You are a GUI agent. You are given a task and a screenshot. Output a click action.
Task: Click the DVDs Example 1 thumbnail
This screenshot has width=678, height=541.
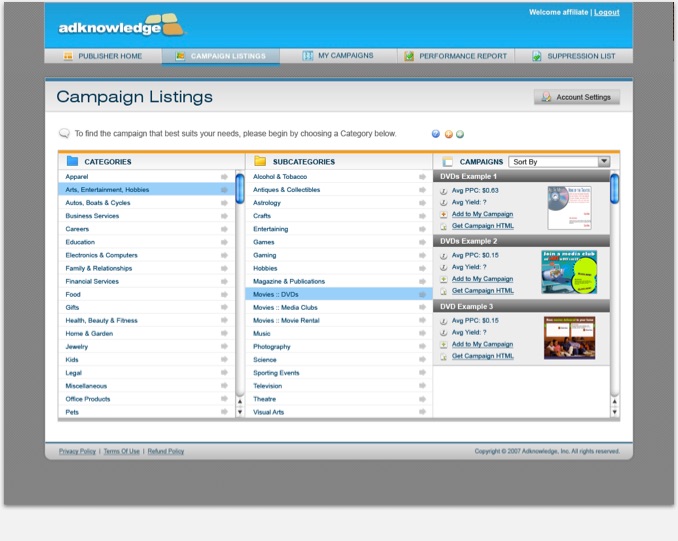click(x=569, y=208)
